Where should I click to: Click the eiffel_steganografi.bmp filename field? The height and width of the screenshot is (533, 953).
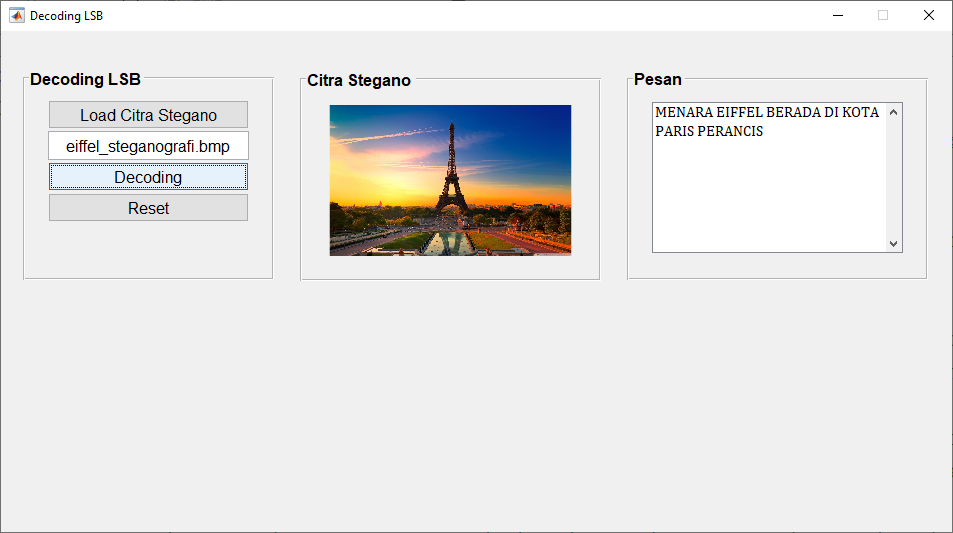pyautogui.click(x=148, y=146)
